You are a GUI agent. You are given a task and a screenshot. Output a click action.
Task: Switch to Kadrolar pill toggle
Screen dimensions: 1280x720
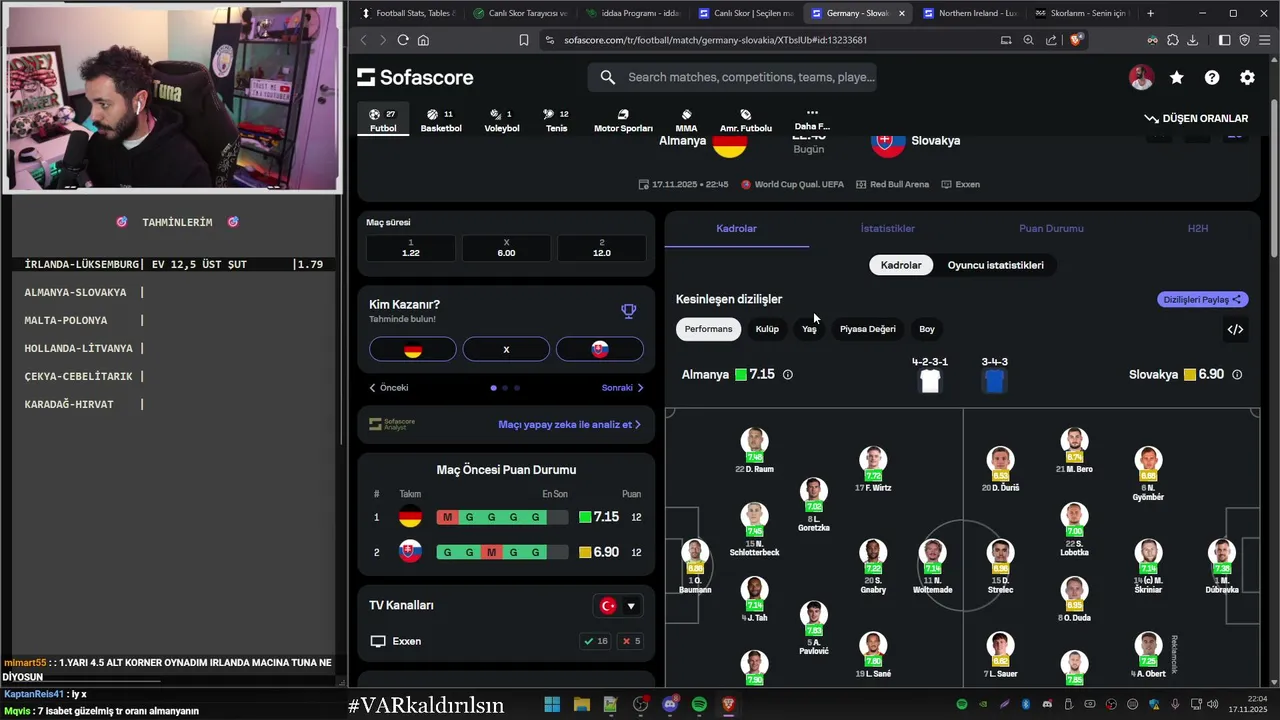point(901,265)
